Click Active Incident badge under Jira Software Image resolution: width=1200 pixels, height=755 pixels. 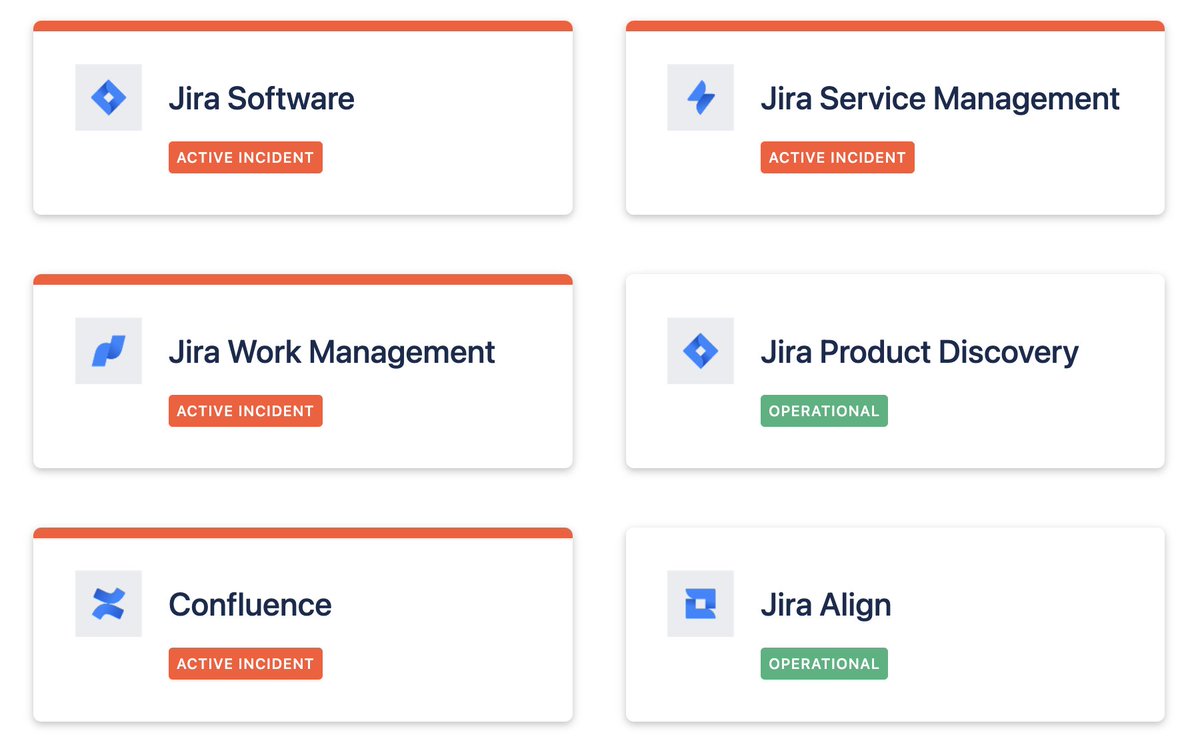[x=245, y=157]
